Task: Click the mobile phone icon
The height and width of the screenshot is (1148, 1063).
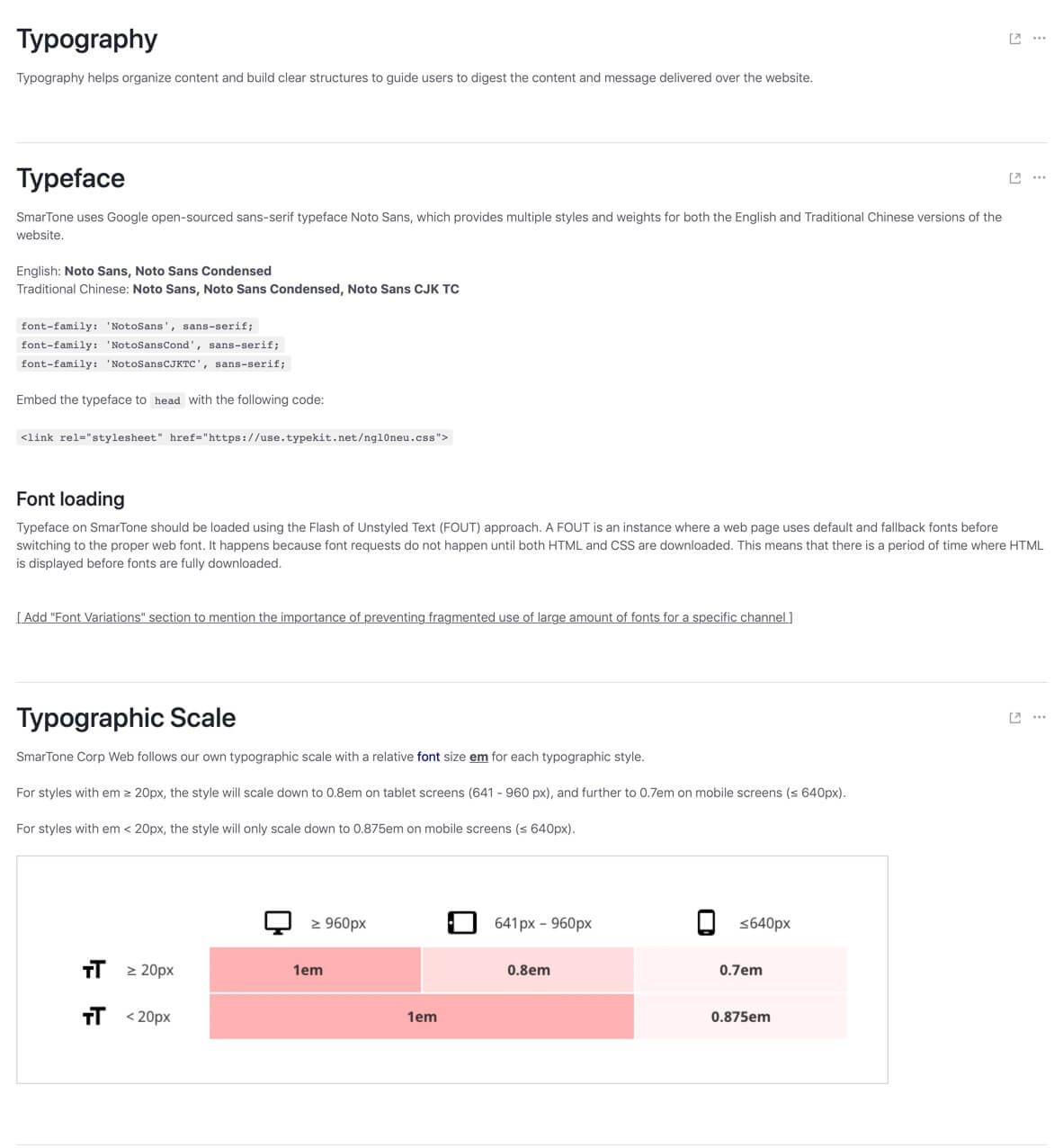Action: [x=706, y=922]
